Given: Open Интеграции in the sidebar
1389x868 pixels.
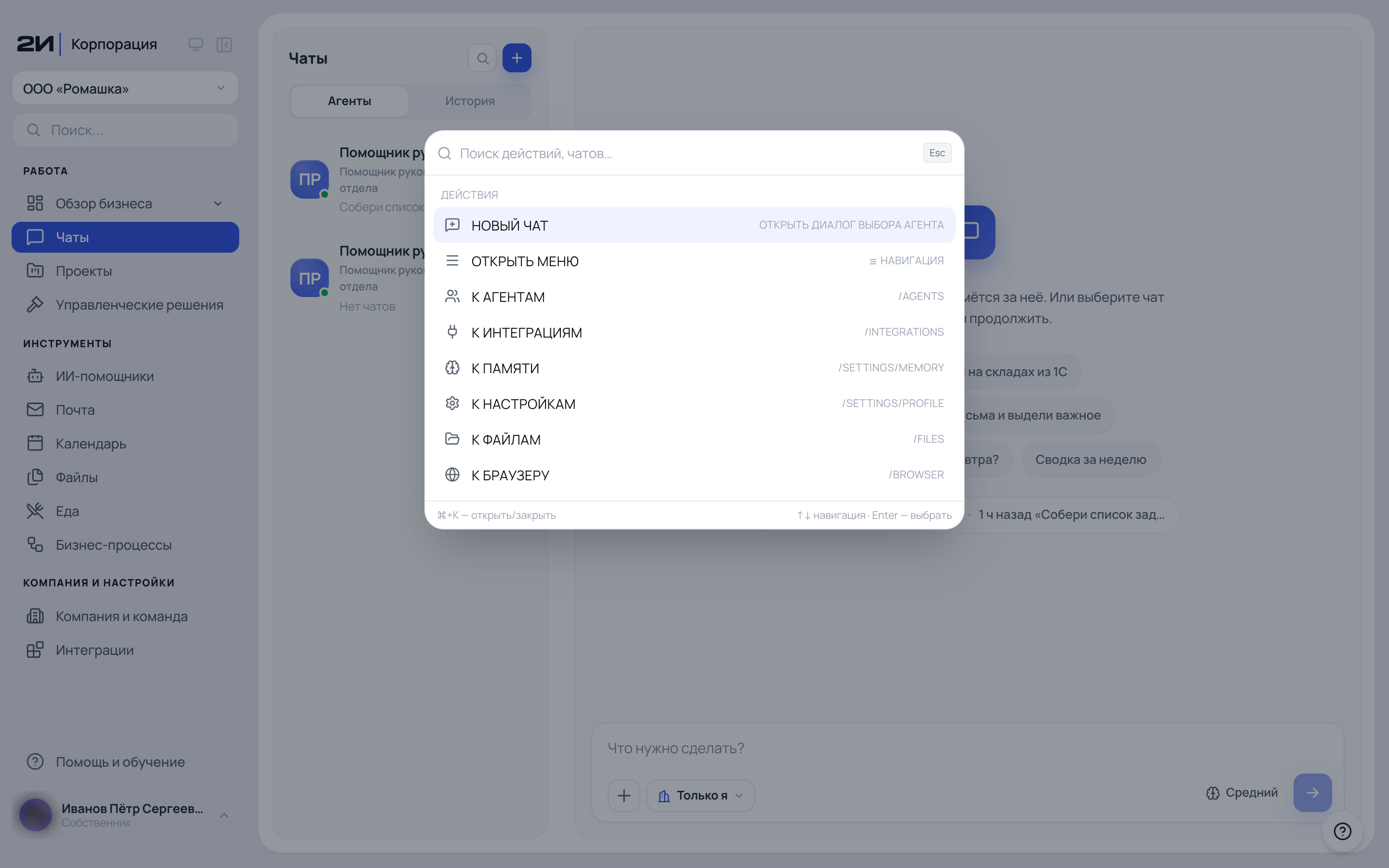Looking at the screenshot, I should 125,650.
